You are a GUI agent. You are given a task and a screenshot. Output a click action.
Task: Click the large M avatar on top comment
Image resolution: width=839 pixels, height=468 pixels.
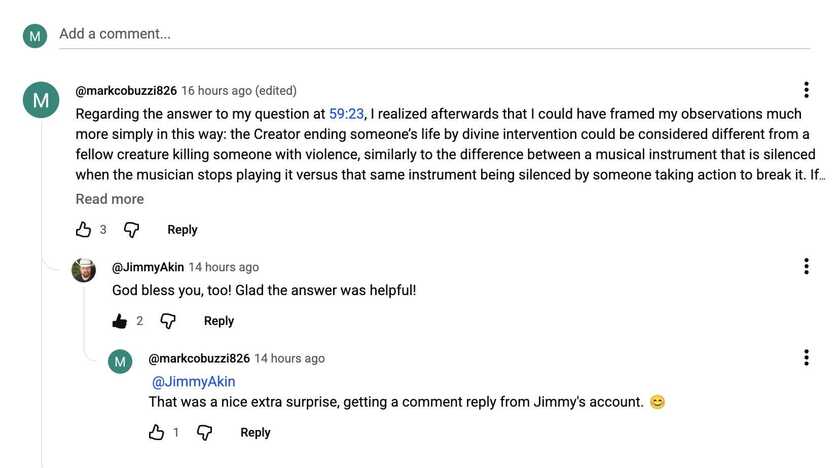41,100
